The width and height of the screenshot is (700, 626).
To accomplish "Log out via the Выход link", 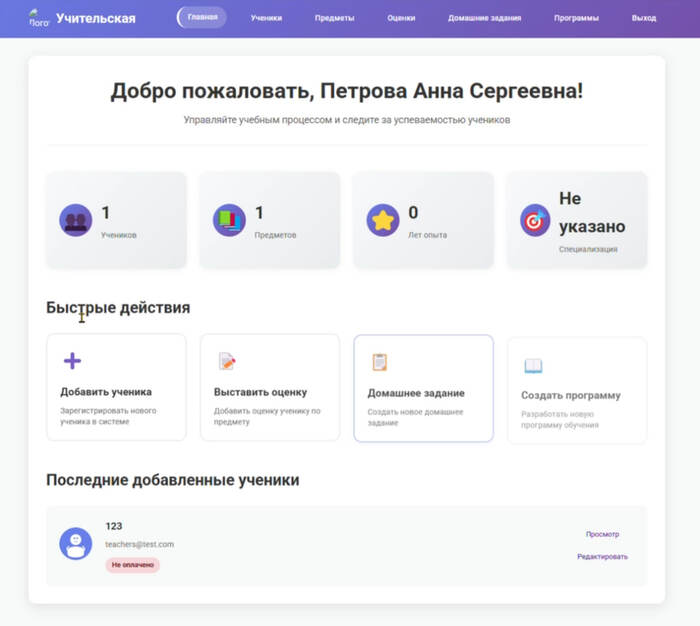I will (x=643, y=18).
